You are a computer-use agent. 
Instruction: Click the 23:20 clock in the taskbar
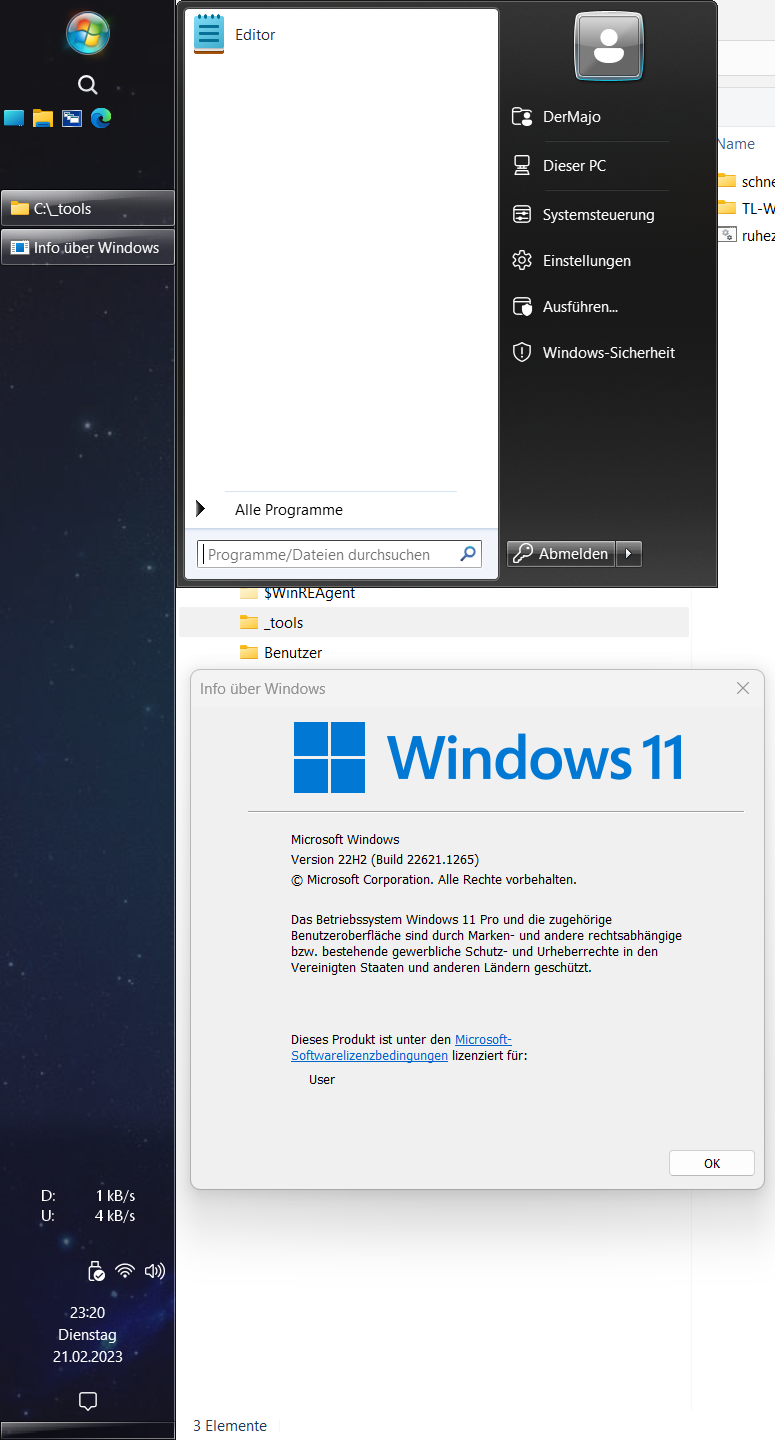point(87,1313)
